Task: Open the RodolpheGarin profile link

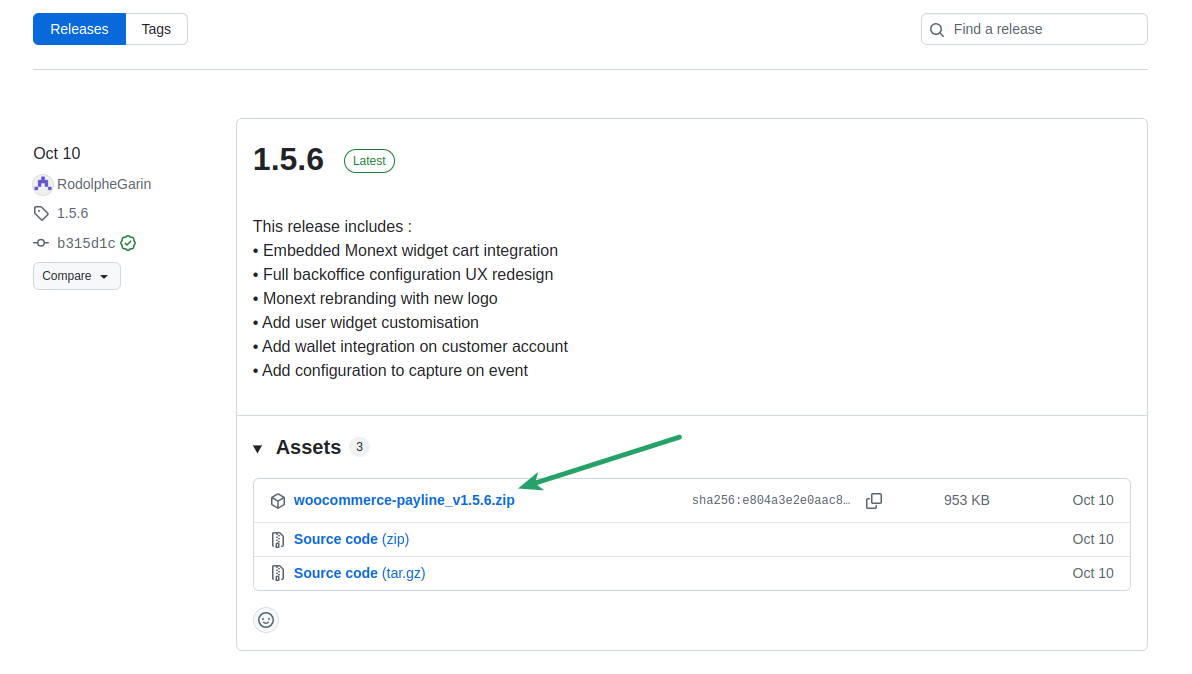Action: (x=104, y=184)
